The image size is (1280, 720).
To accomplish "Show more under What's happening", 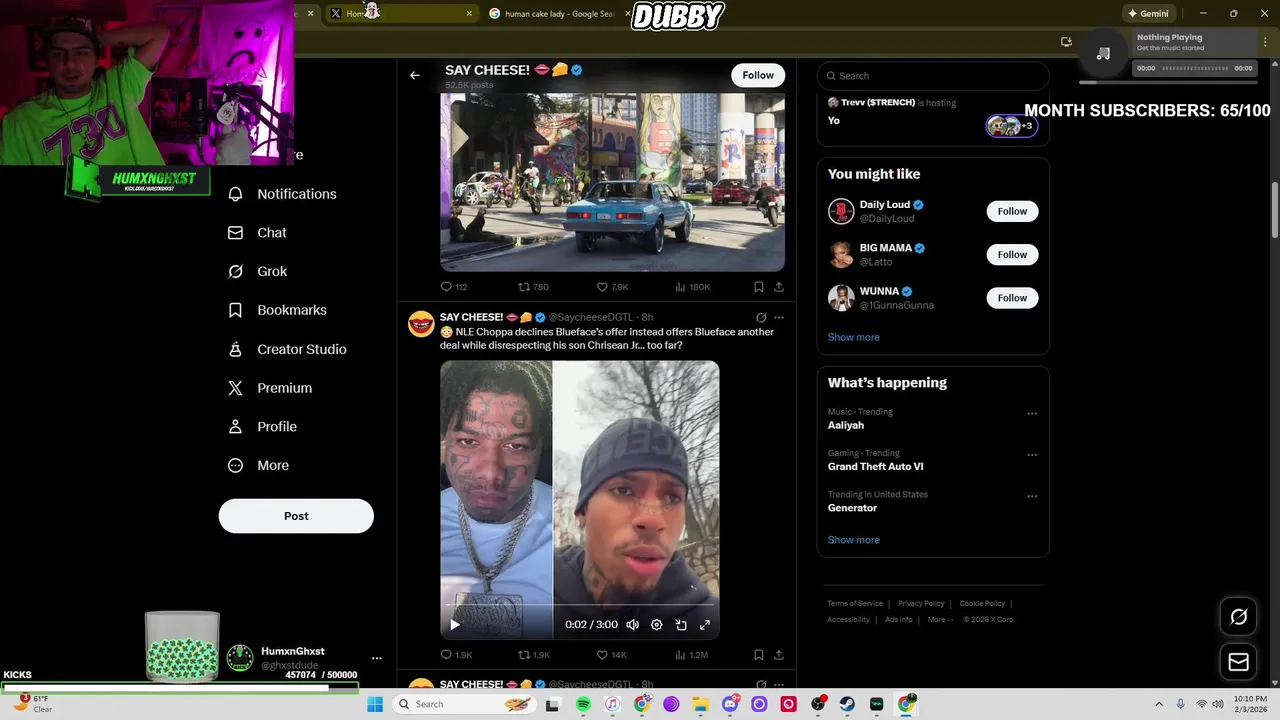I will pyautogui.click(x=853, y=540).
